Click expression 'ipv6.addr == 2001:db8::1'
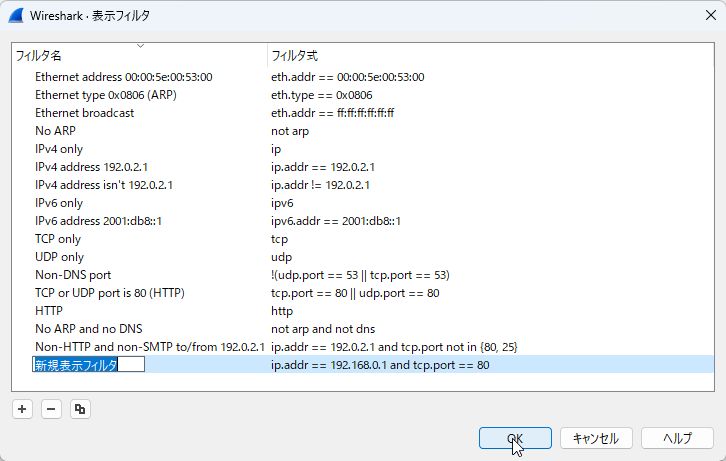 point(336,221)
